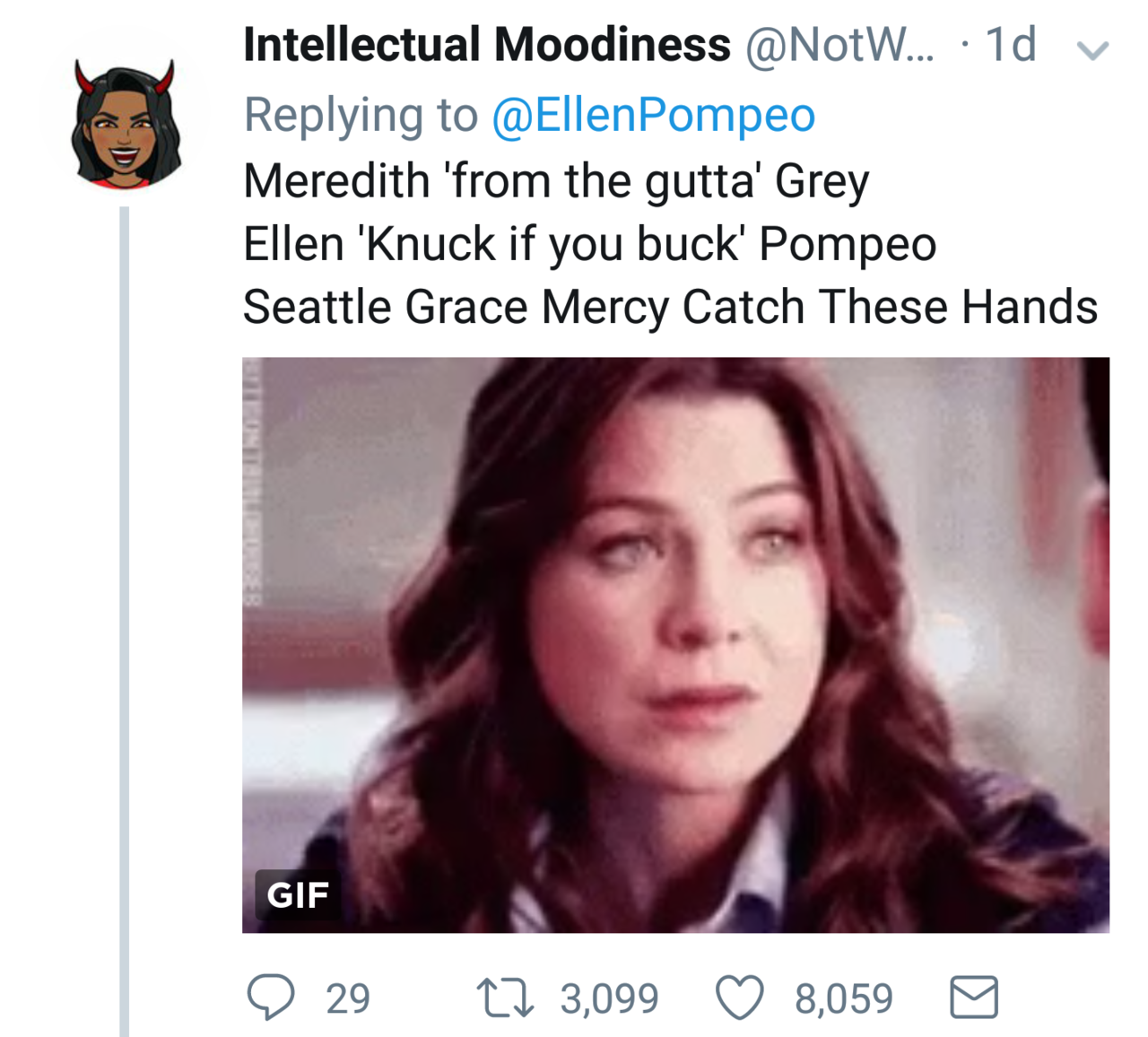
Task: Click the envelope direct message icon
Action: 973,998
